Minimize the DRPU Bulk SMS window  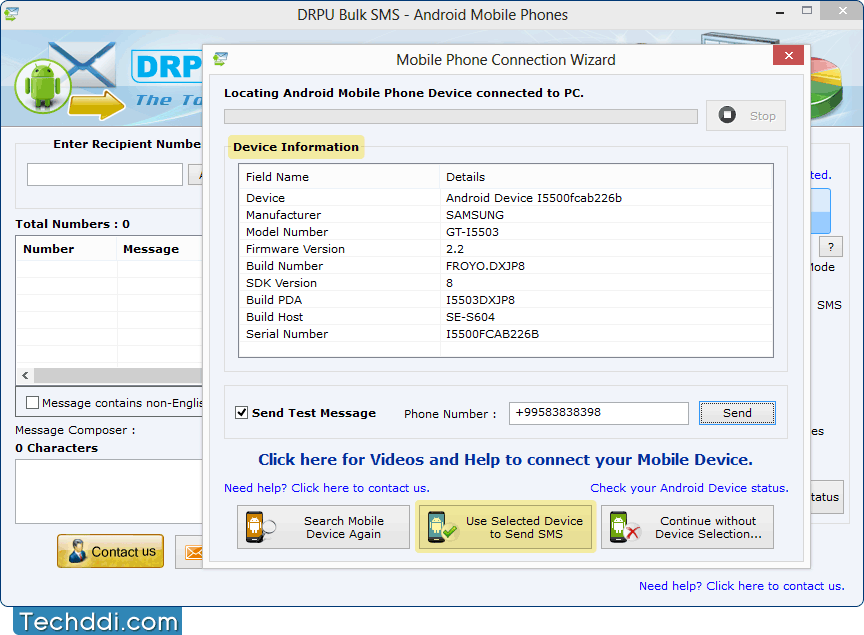pos(780,12)
